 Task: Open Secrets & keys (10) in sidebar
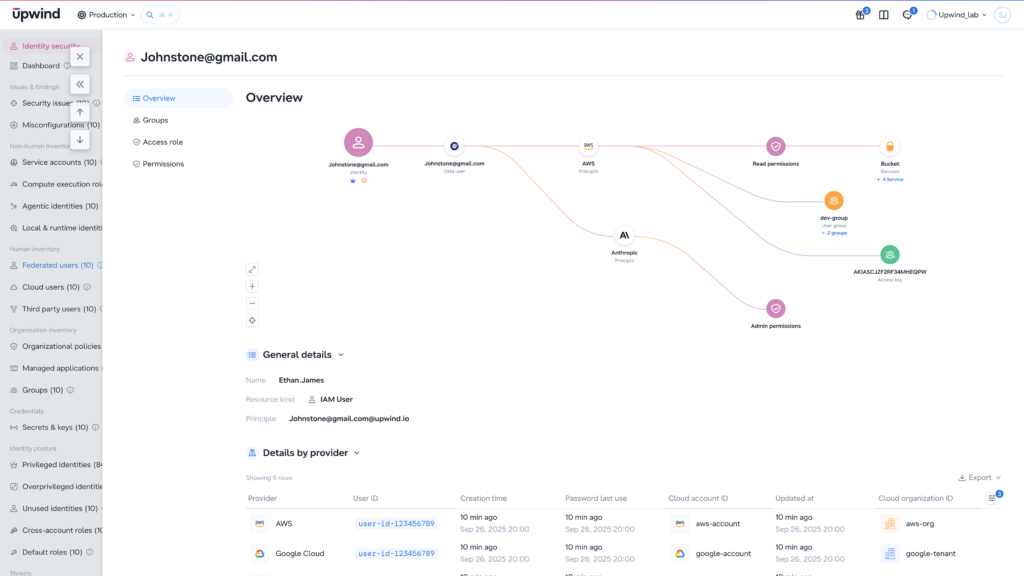(49, 427)
